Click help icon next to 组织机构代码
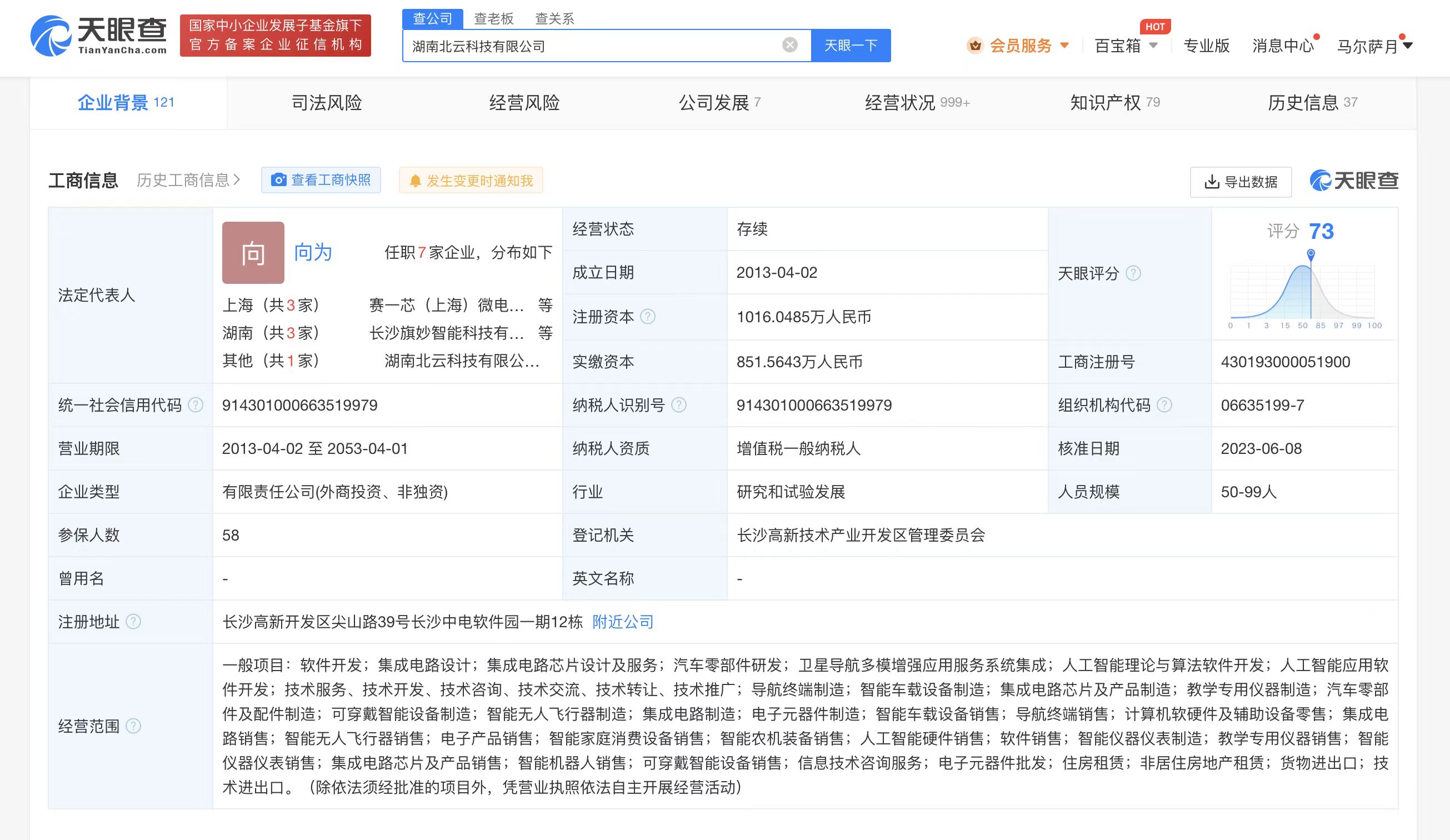The image size is (1450, 840). 1164,404
